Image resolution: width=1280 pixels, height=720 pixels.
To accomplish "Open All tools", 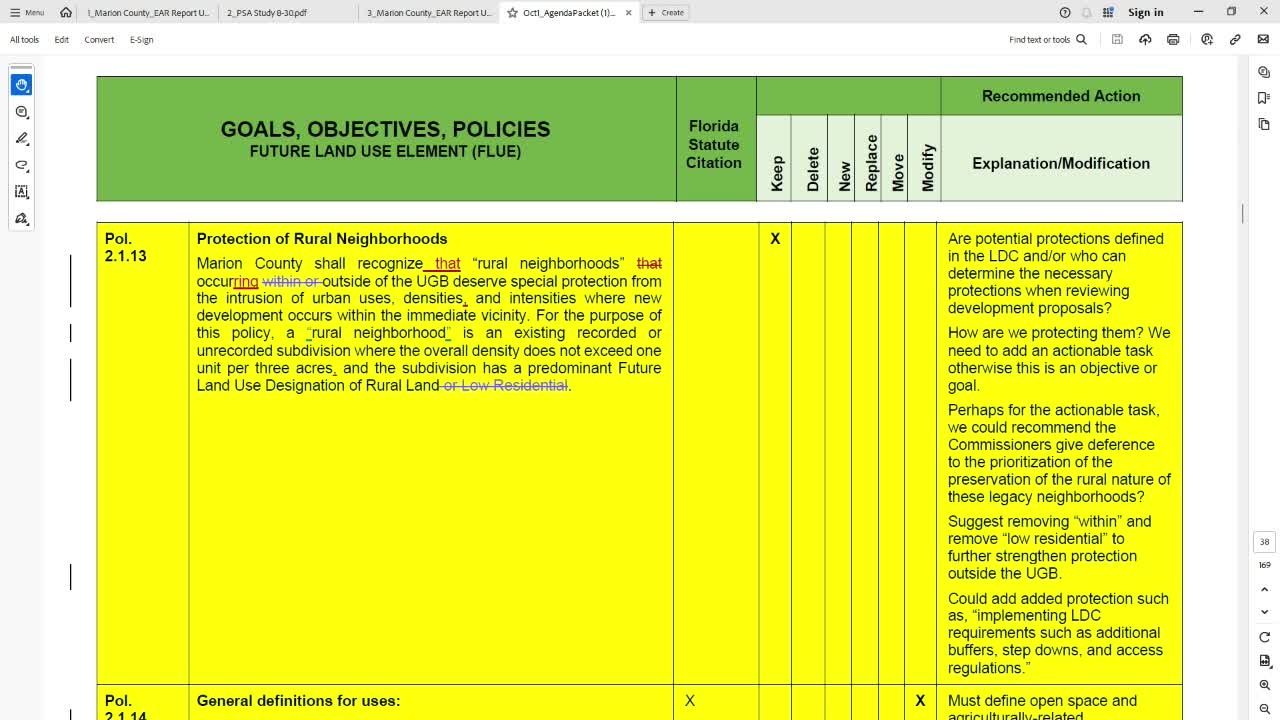I will (x=24, y=40).
